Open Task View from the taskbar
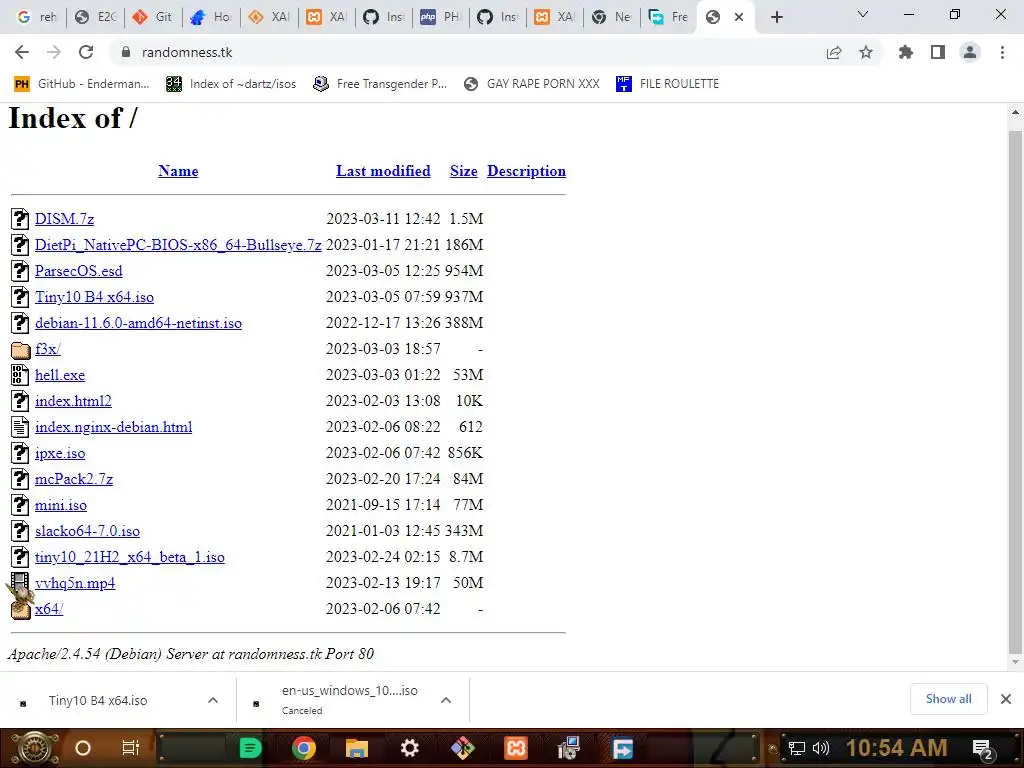1024x768 pixels. pos(131,748)
